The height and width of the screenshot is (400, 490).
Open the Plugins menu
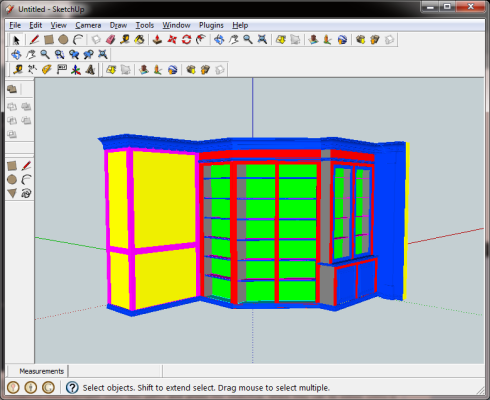pyautogui.click(x=211, y=25)
